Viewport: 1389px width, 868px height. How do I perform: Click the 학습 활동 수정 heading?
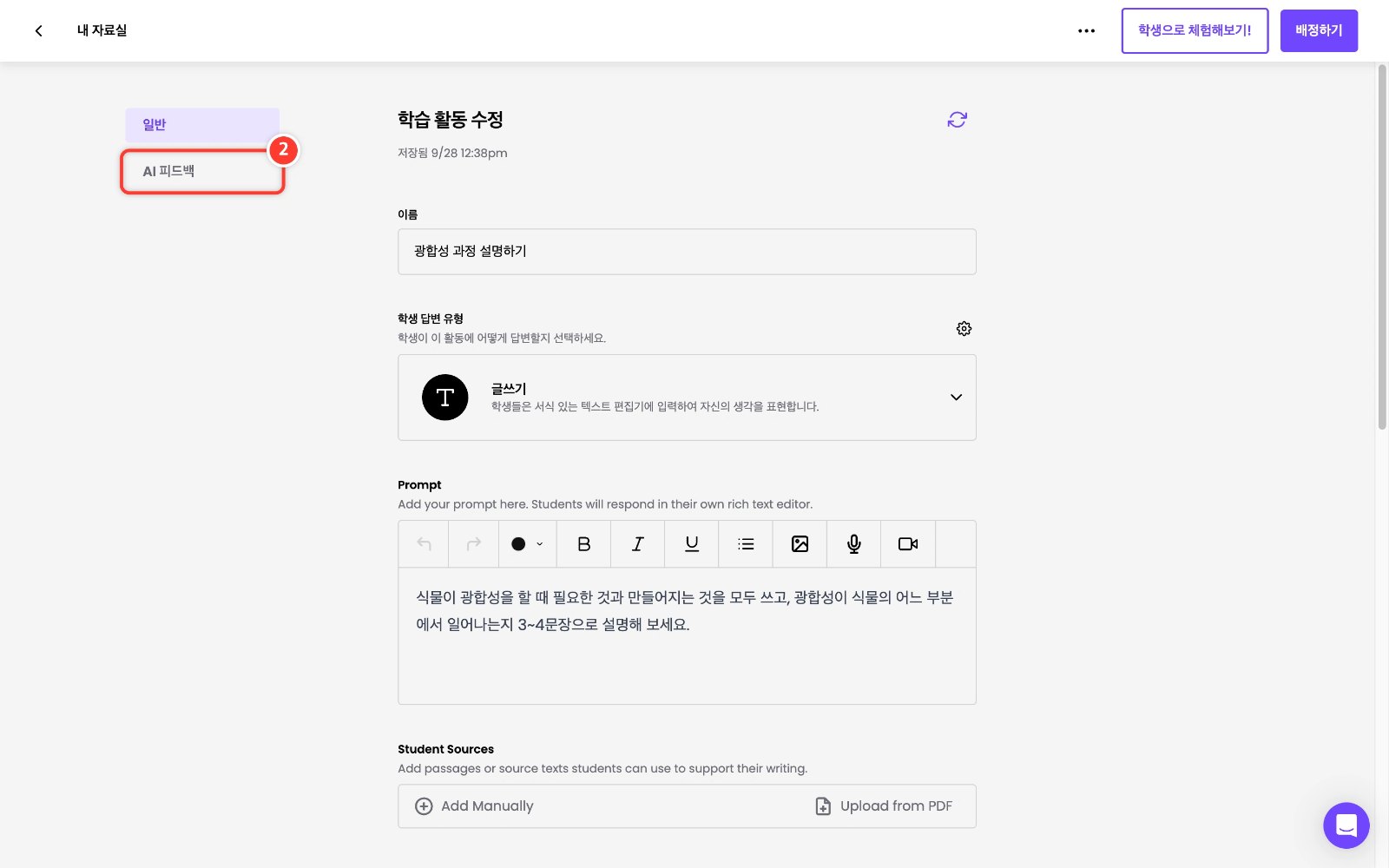(x=451, y=120)
